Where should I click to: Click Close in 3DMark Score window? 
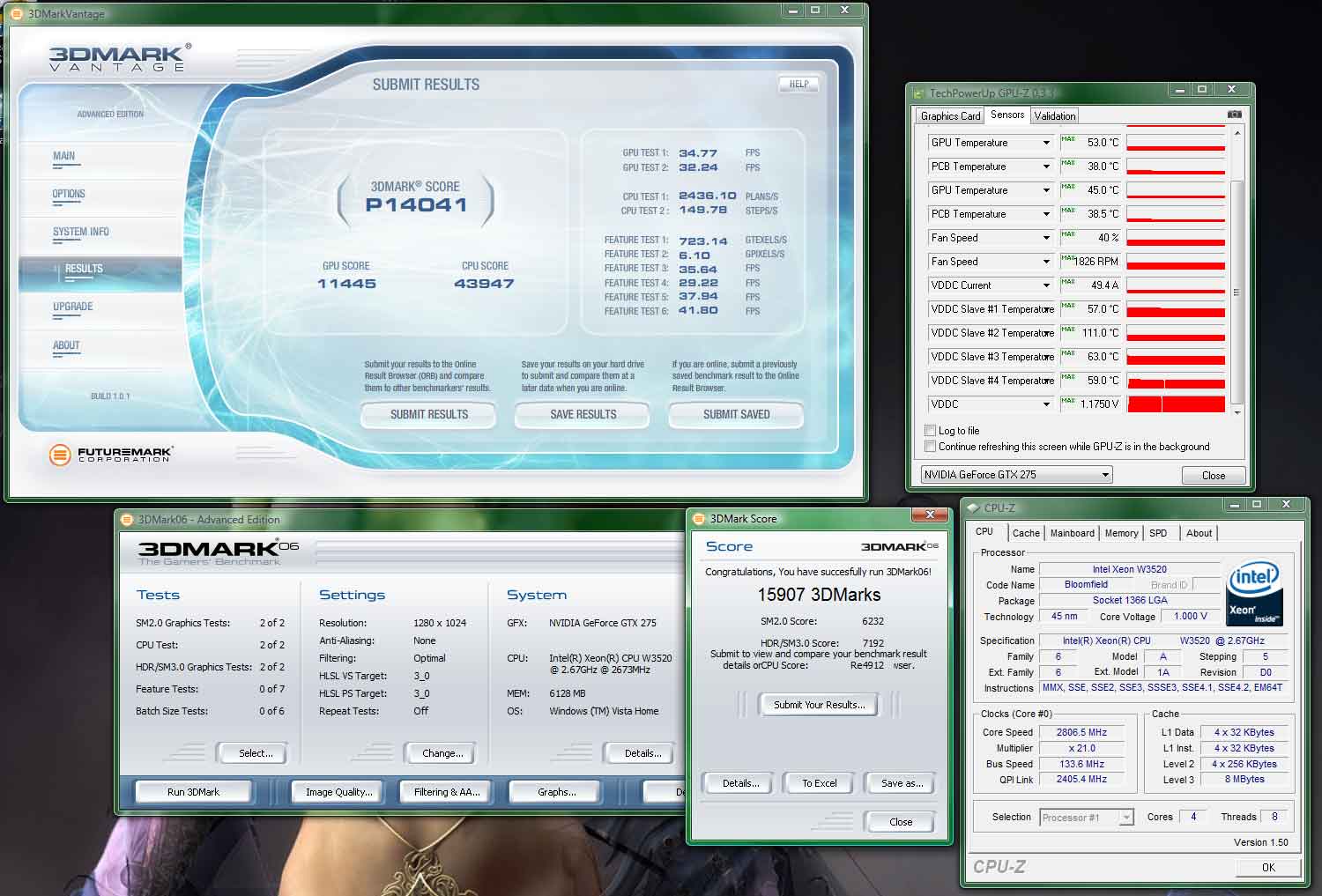point(901,822)
